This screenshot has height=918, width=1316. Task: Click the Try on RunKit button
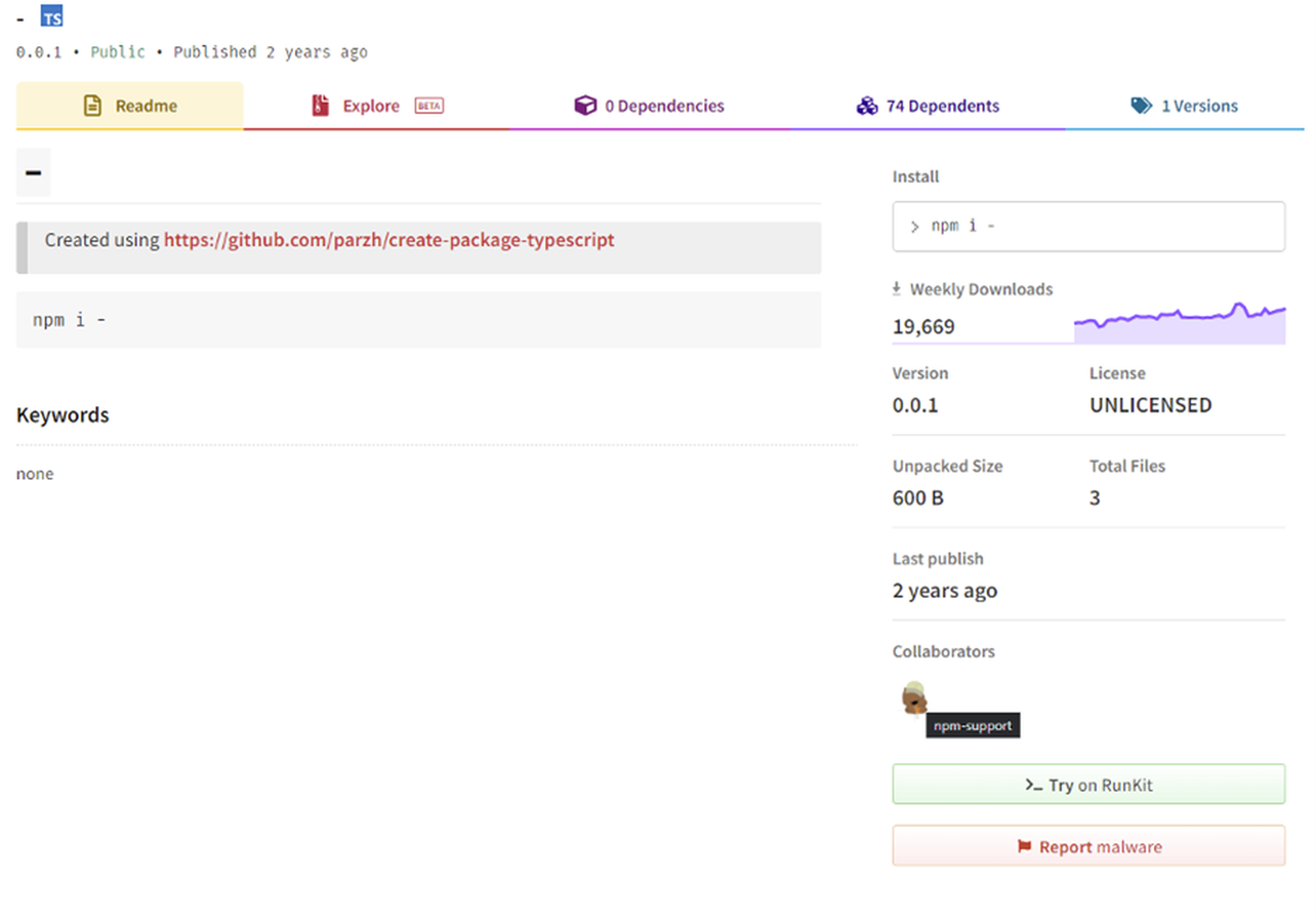tap(1088, 784)
